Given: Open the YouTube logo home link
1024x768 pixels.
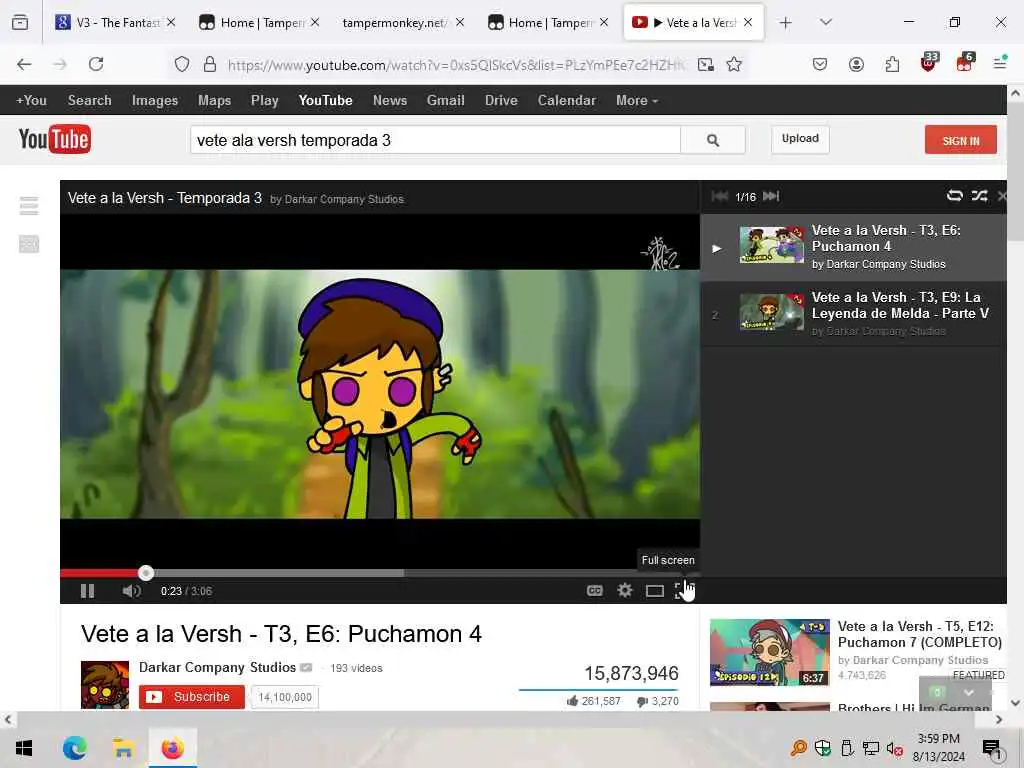Looking at the screenshot, I should tap(55, 138).
